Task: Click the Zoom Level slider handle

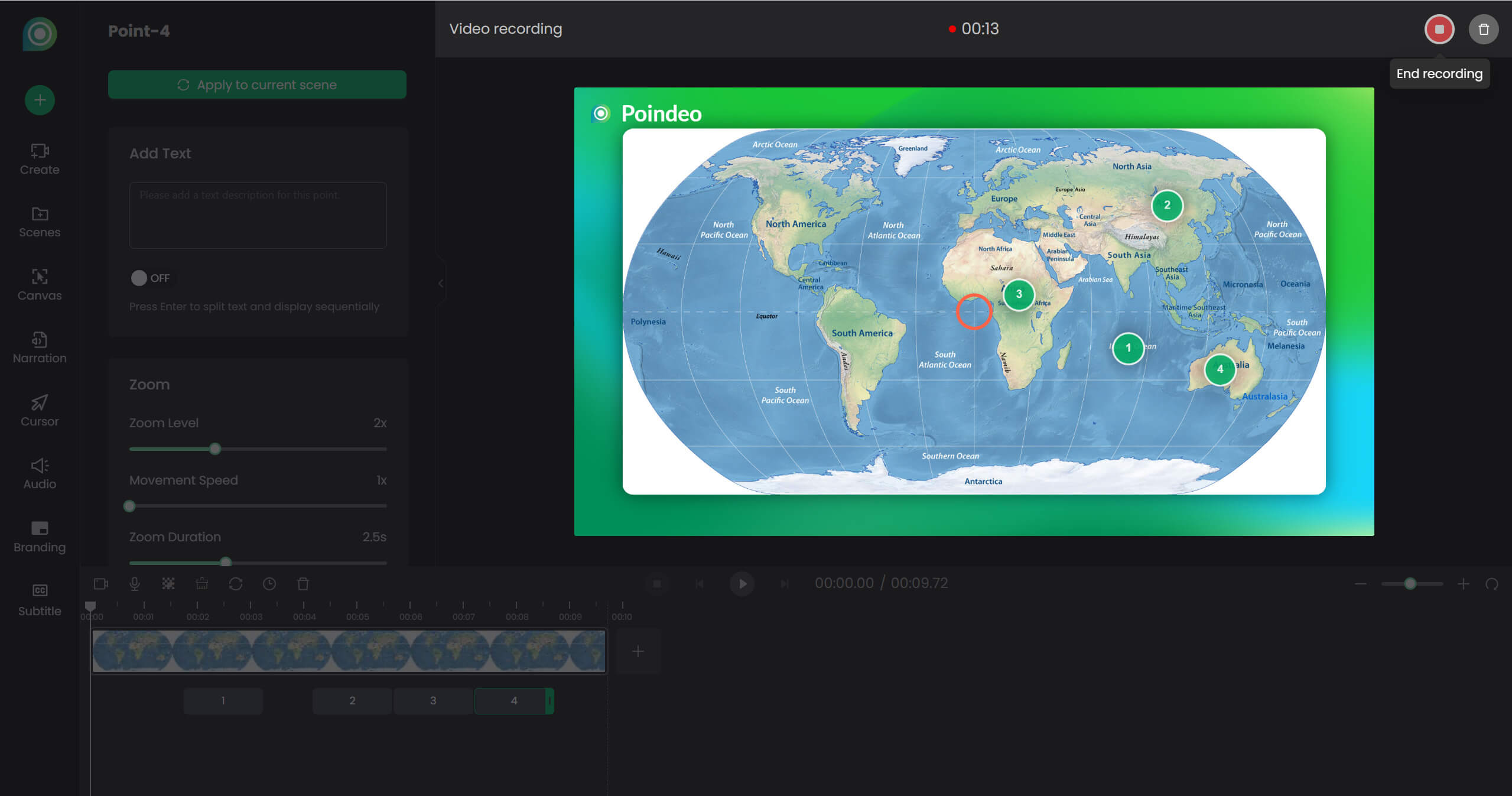Action: tap(215, 449)
